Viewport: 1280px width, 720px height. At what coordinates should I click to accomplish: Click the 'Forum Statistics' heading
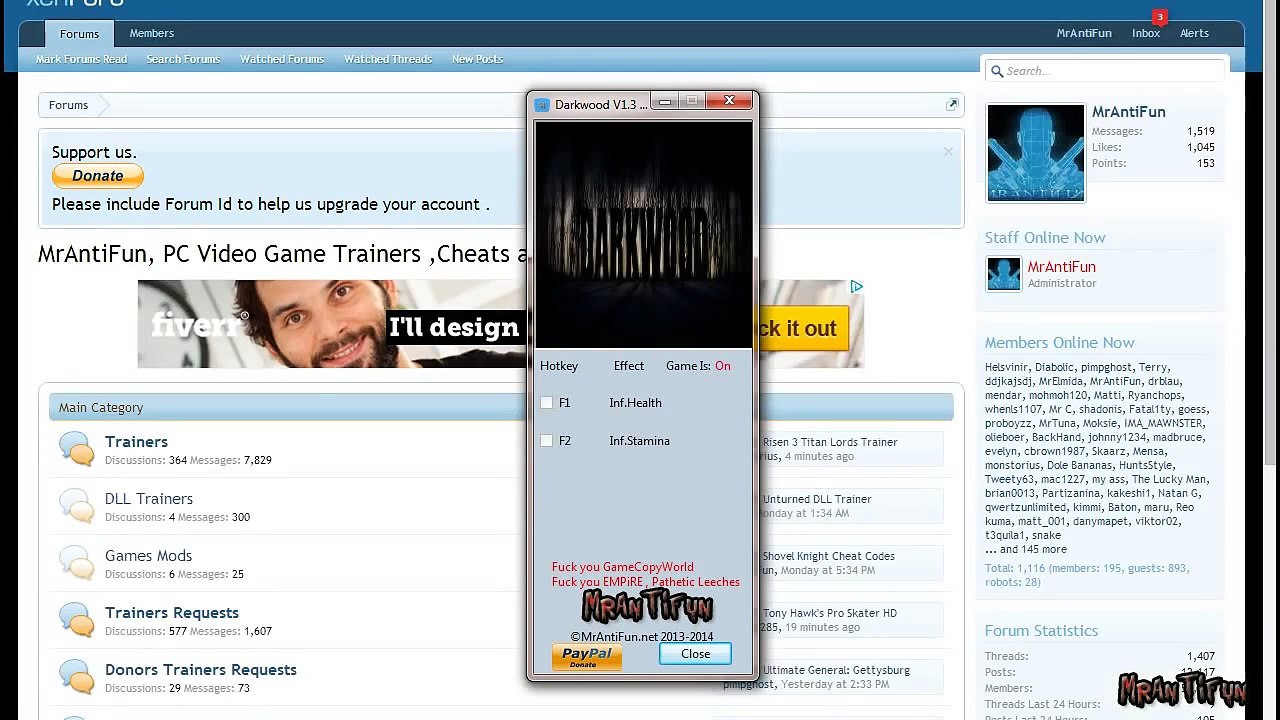[1041, 631]
